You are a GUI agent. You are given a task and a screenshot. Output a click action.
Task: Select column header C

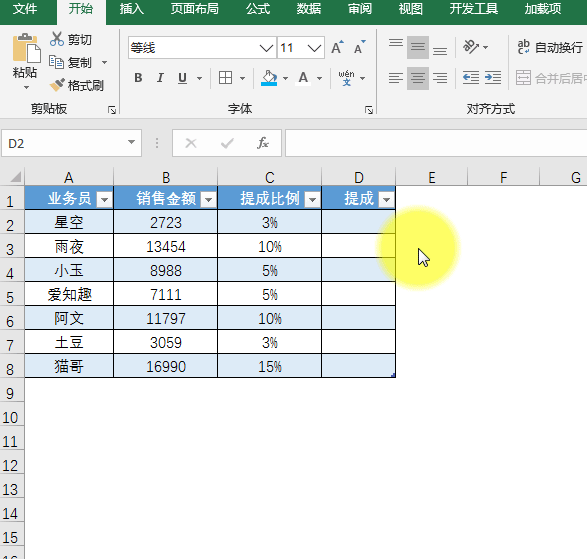pos(270,177)
